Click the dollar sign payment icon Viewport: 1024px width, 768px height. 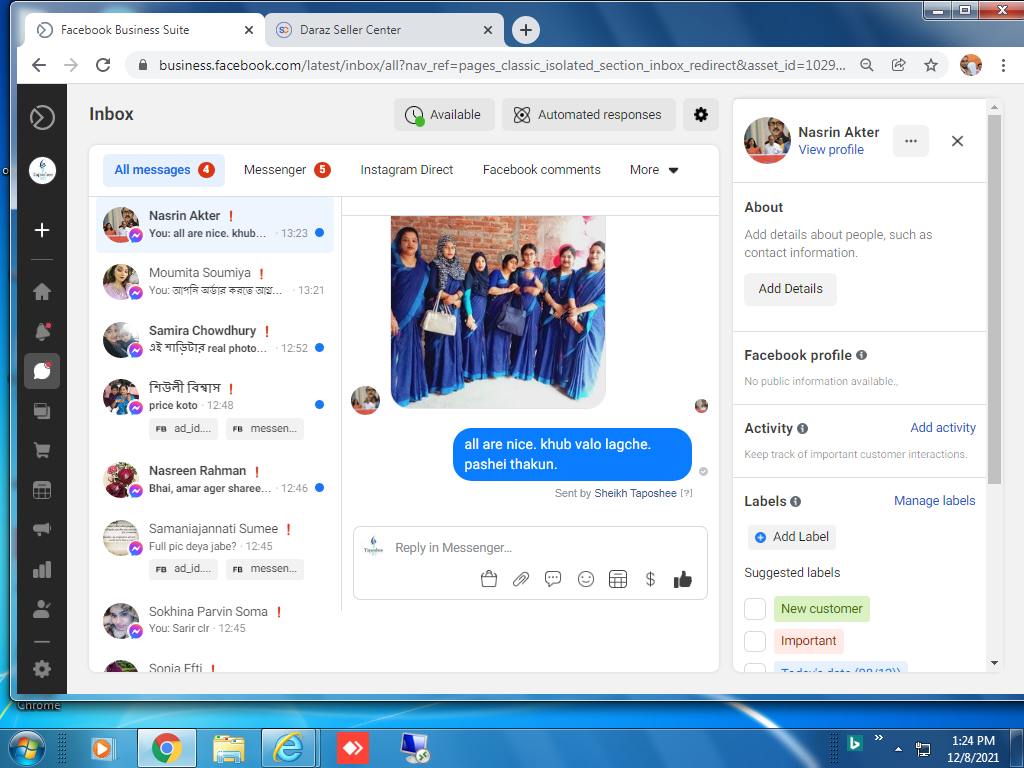pos(650,579)
